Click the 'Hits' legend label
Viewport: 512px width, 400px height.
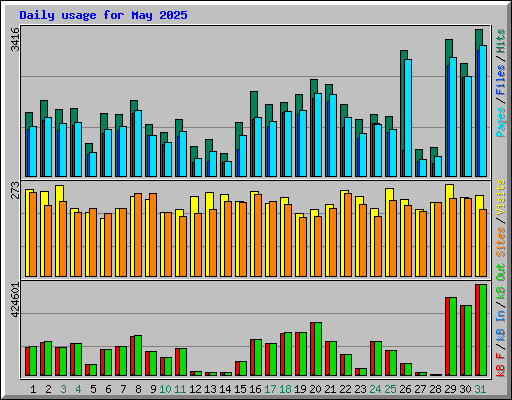(501, 41)
